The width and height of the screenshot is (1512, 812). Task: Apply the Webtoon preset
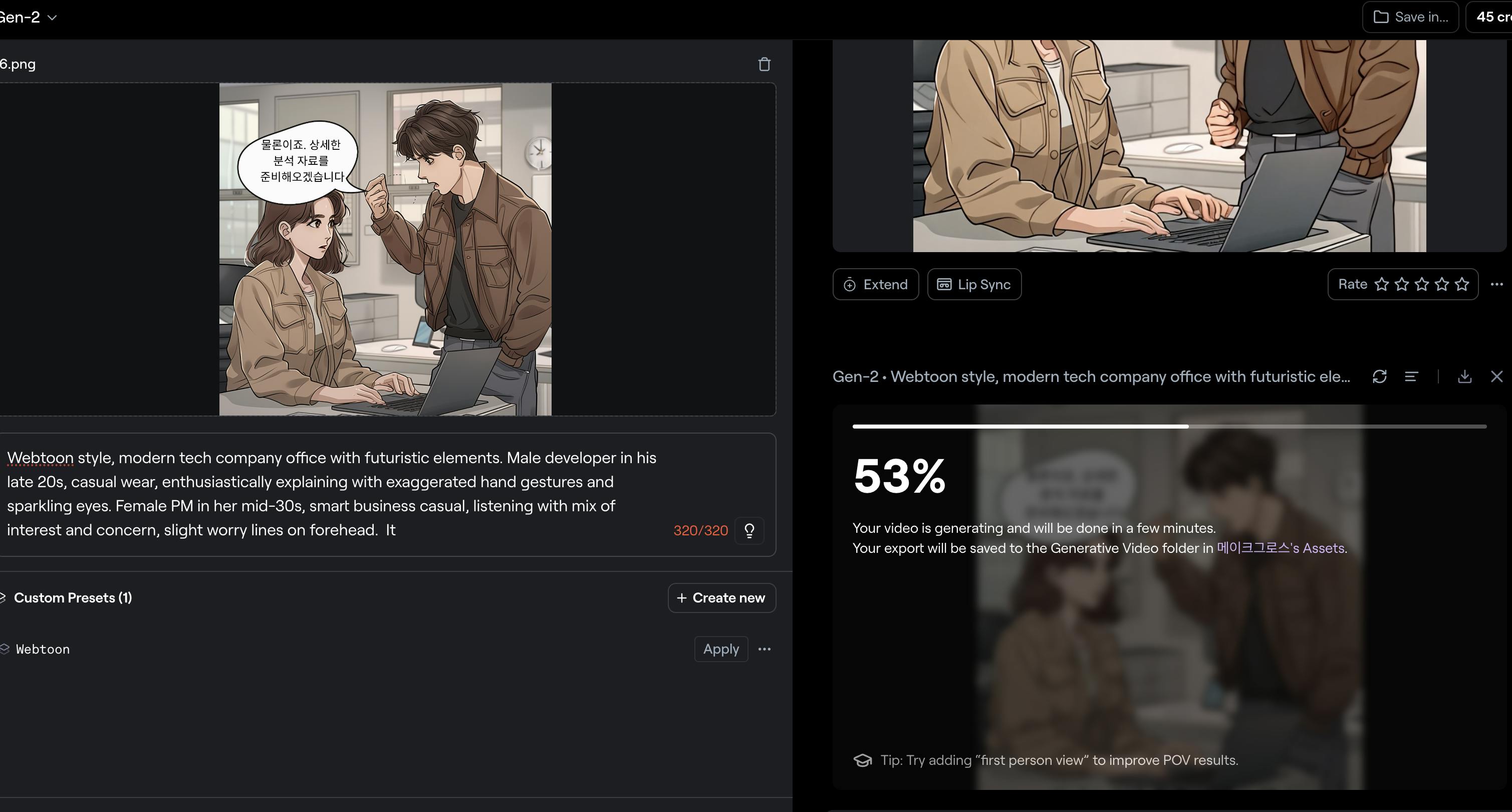click(720, 649)
